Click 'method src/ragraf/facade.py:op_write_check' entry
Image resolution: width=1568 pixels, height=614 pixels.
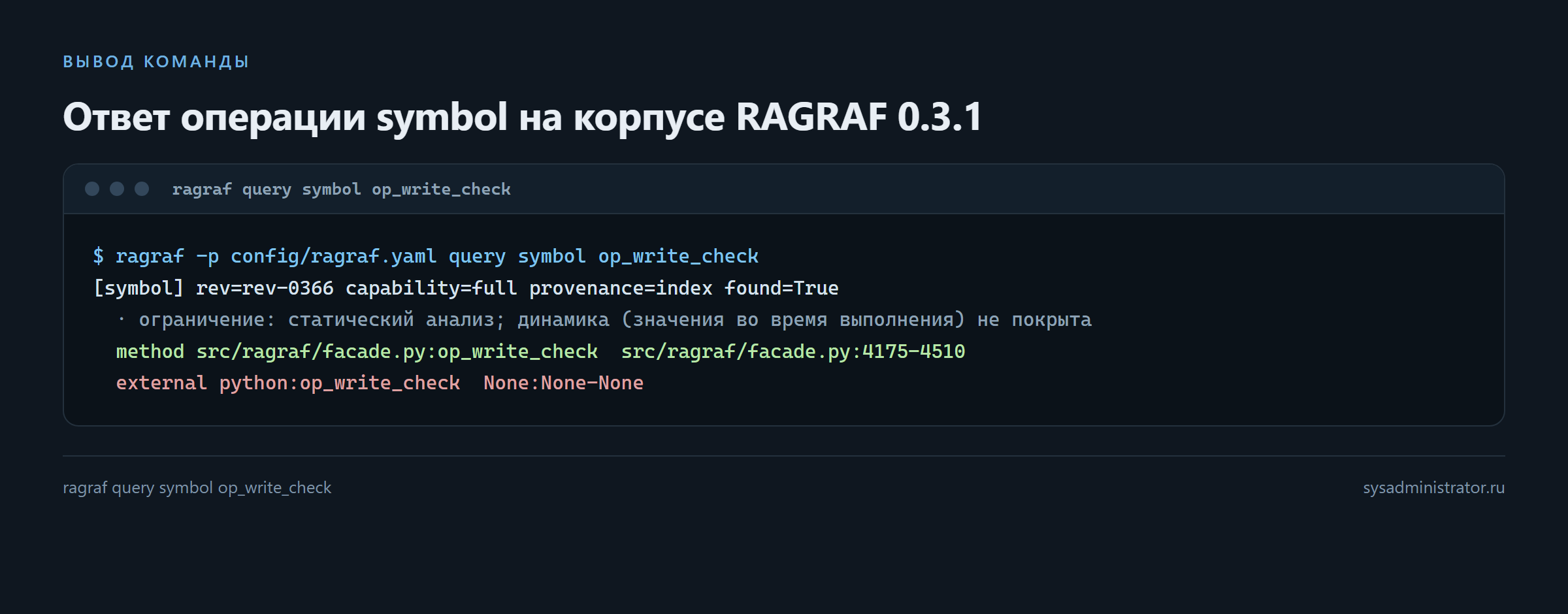(x=357, y=351)
